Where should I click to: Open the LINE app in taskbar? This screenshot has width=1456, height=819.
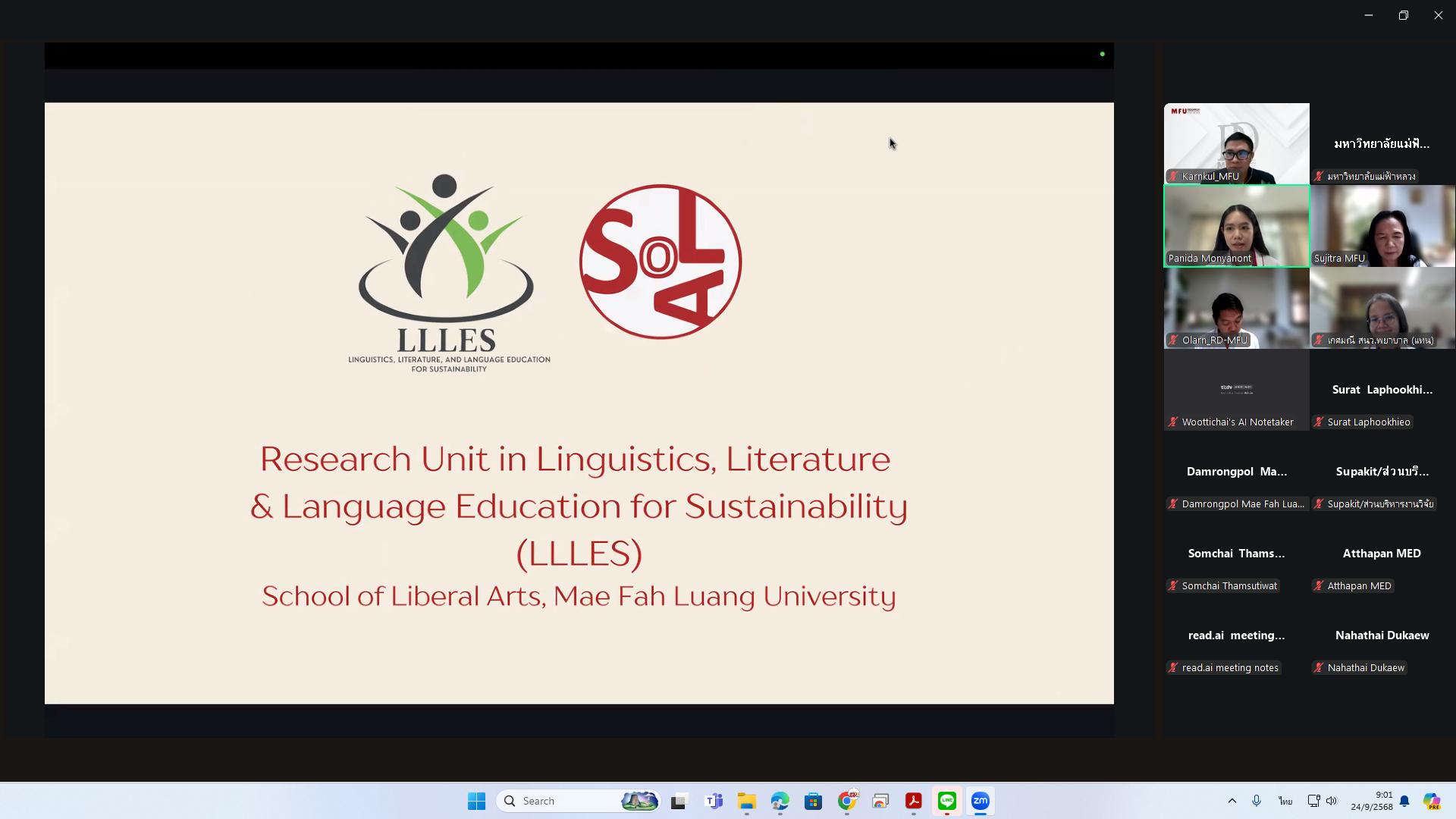click(946, 801)
